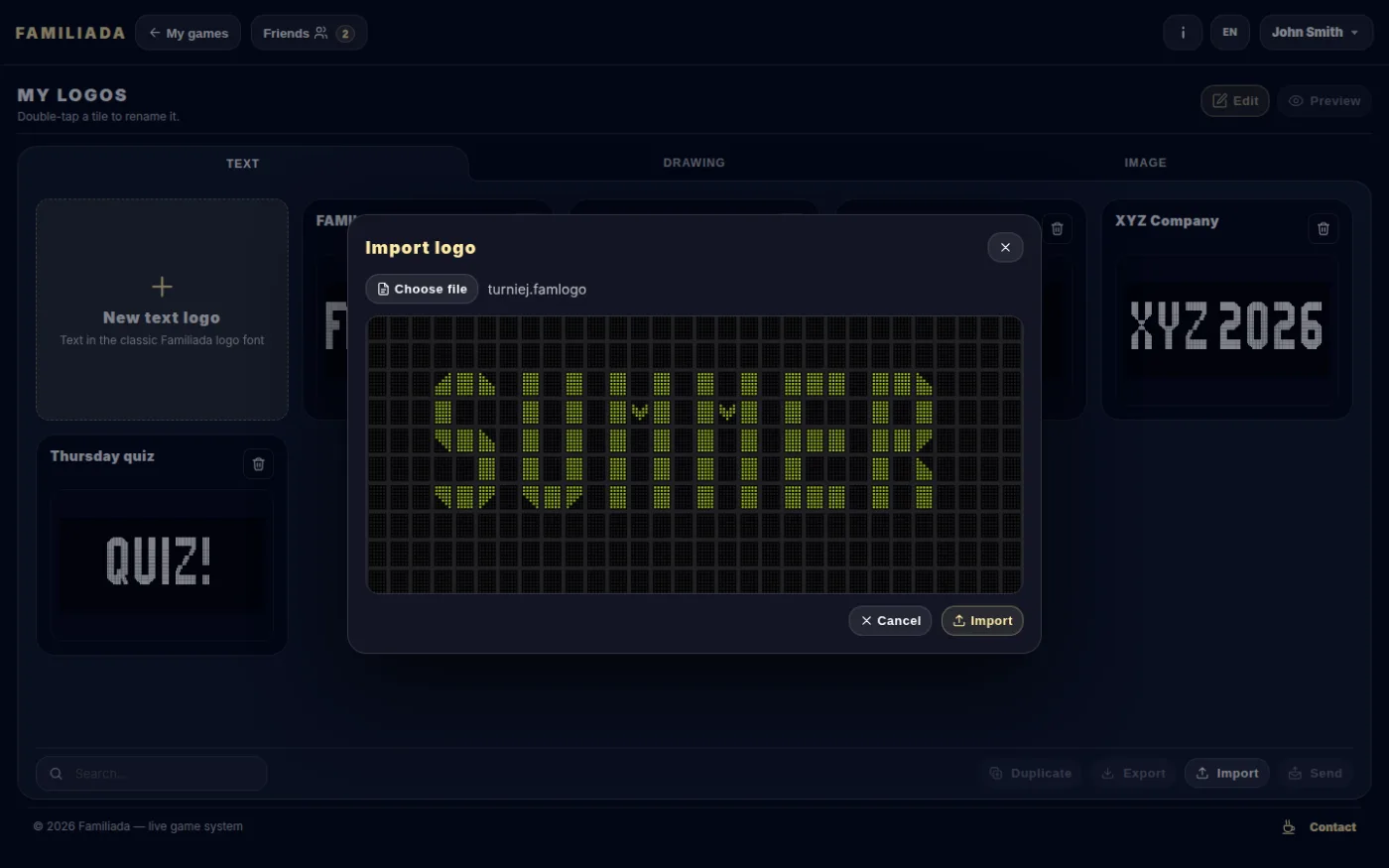Viewport: 1389px width, 868px height.
Task: Toggle Preview mode with the eye button
Action: [1325, 101]
